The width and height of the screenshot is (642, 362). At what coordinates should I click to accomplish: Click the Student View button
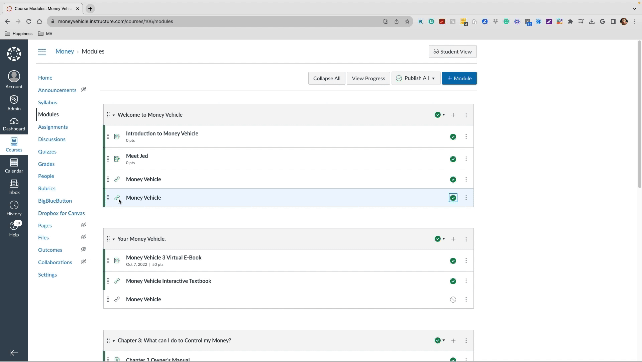click(453, 52)
